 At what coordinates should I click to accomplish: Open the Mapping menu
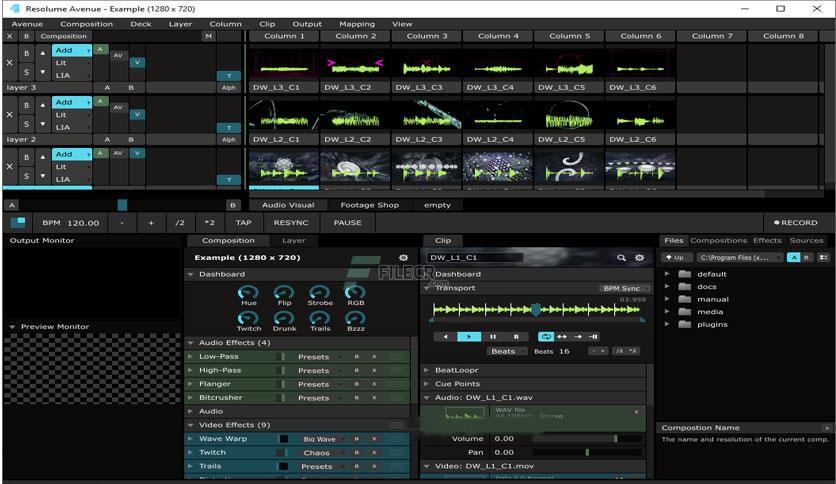[x=357, y=24]
